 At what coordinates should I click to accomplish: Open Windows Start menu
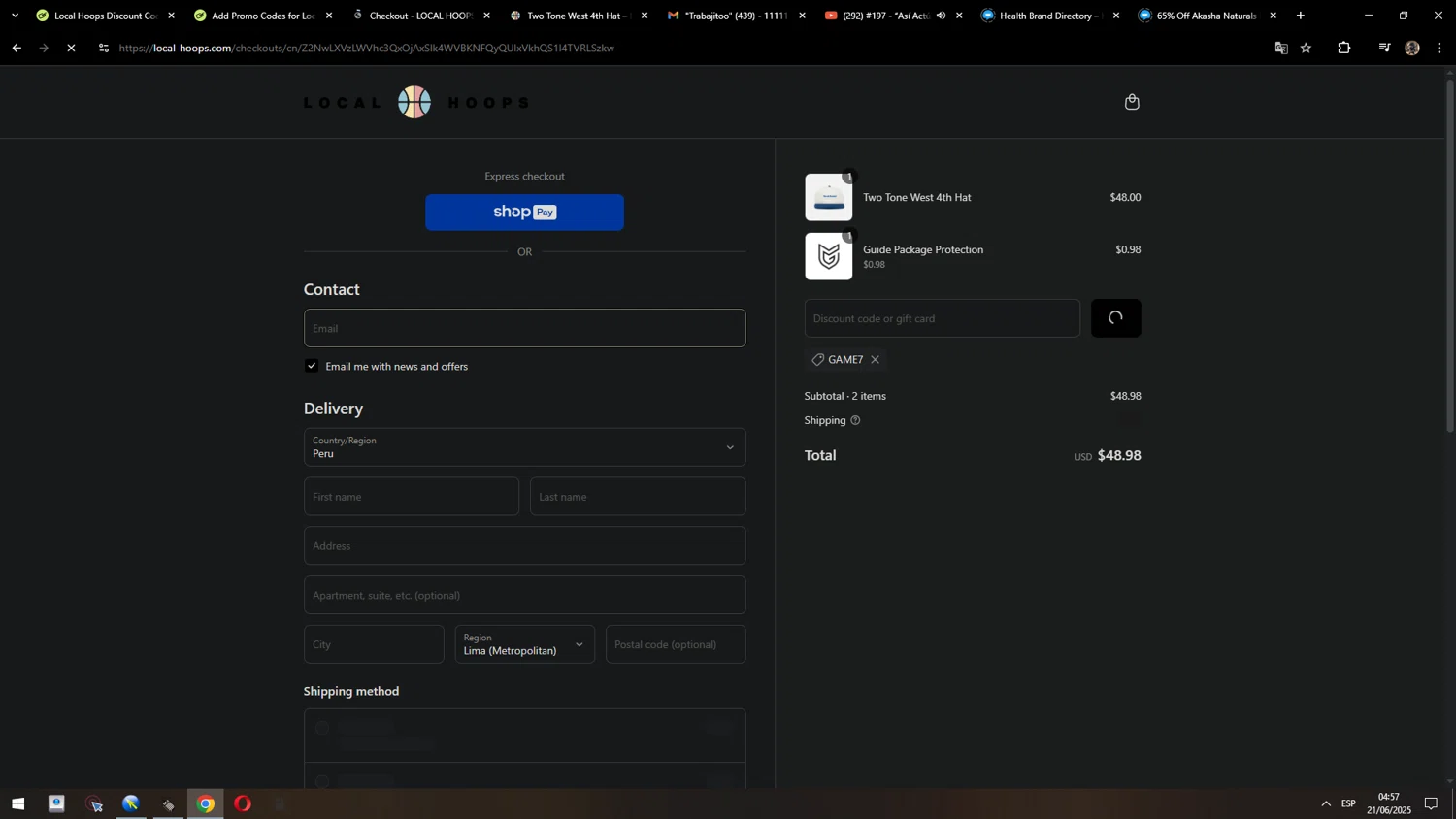point(17,803)
